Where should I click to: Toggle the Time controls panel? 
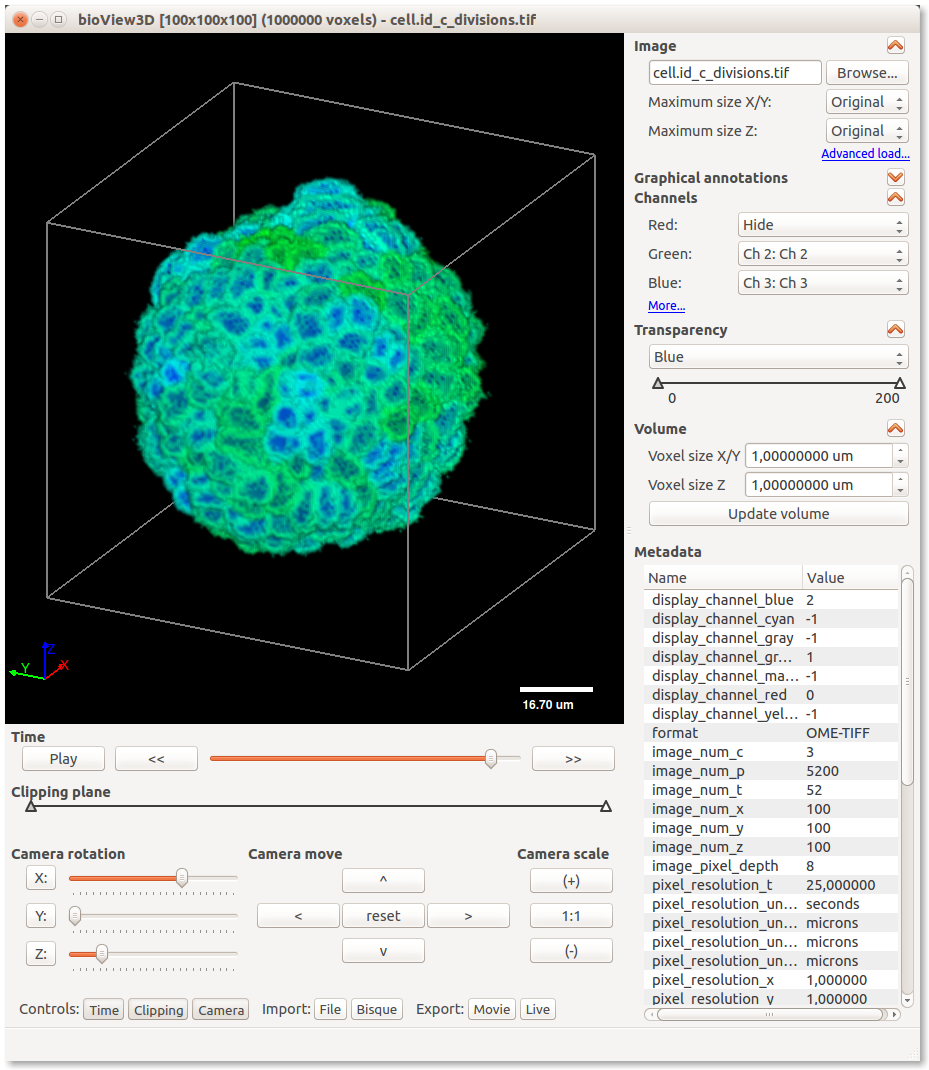[104, 1010]
